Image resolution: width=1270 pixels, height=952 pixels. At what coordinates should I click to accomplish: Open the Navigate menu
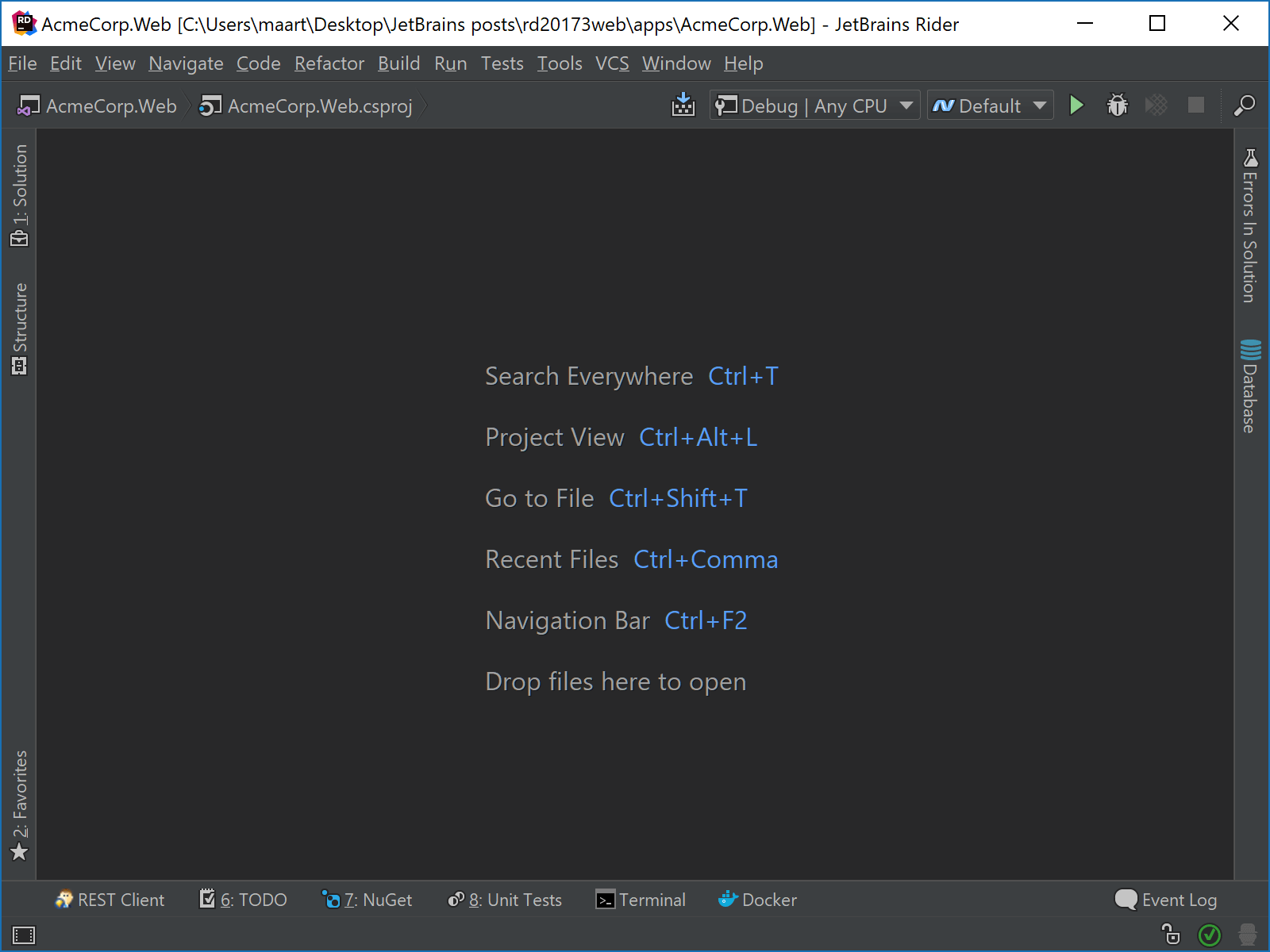click(x=186, y=63)
